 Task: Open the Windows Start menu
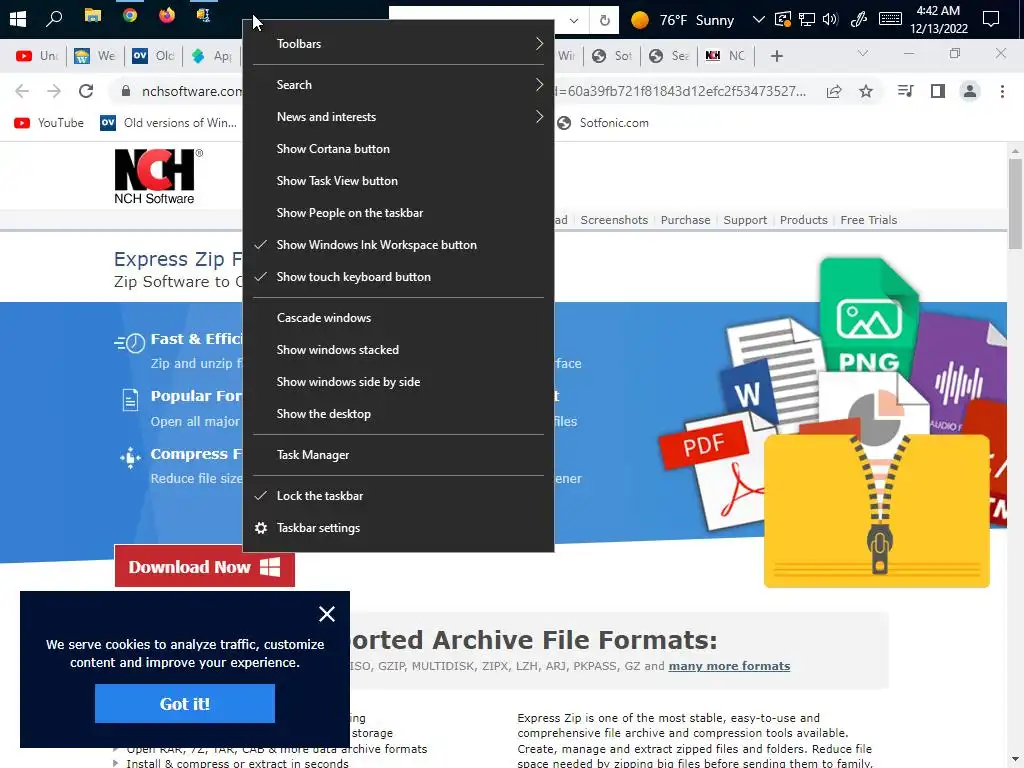[18, 18]
